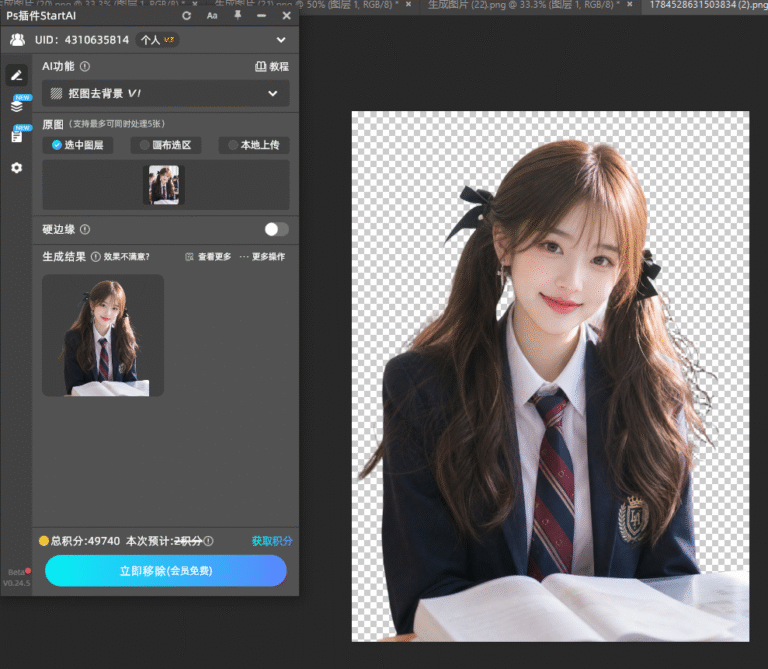Click the gold coin points icon
The image size is (768, 669).
tap(44, 541)
